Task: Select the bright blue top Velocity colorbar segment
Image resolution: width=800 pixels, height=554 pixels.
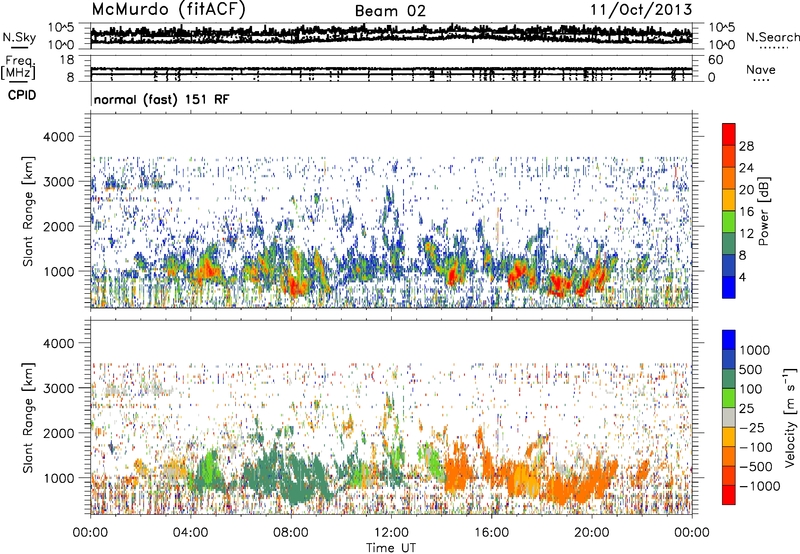Action: point(729,340)
